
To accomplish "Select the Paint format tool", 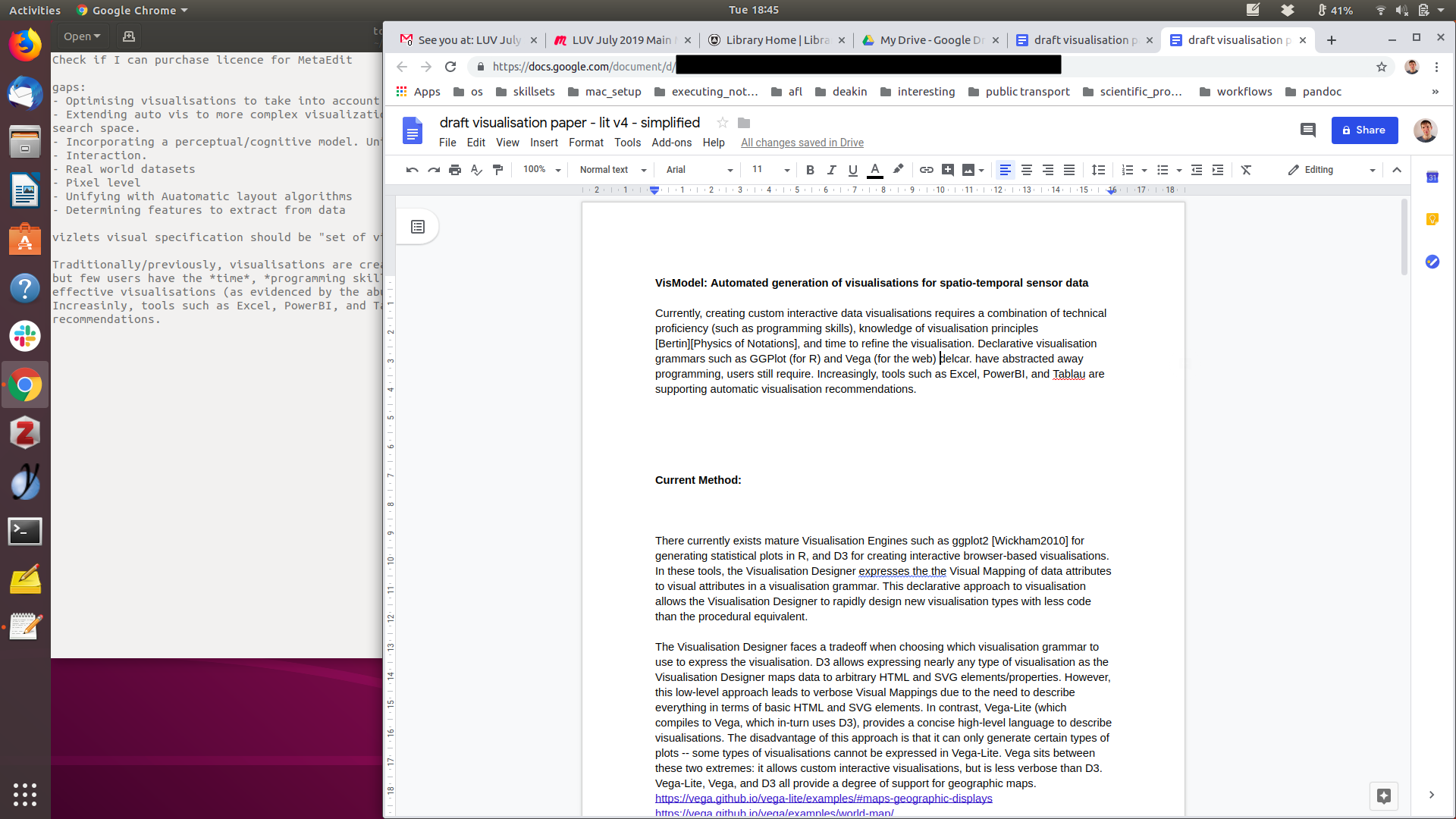I will tap(497, 170).
